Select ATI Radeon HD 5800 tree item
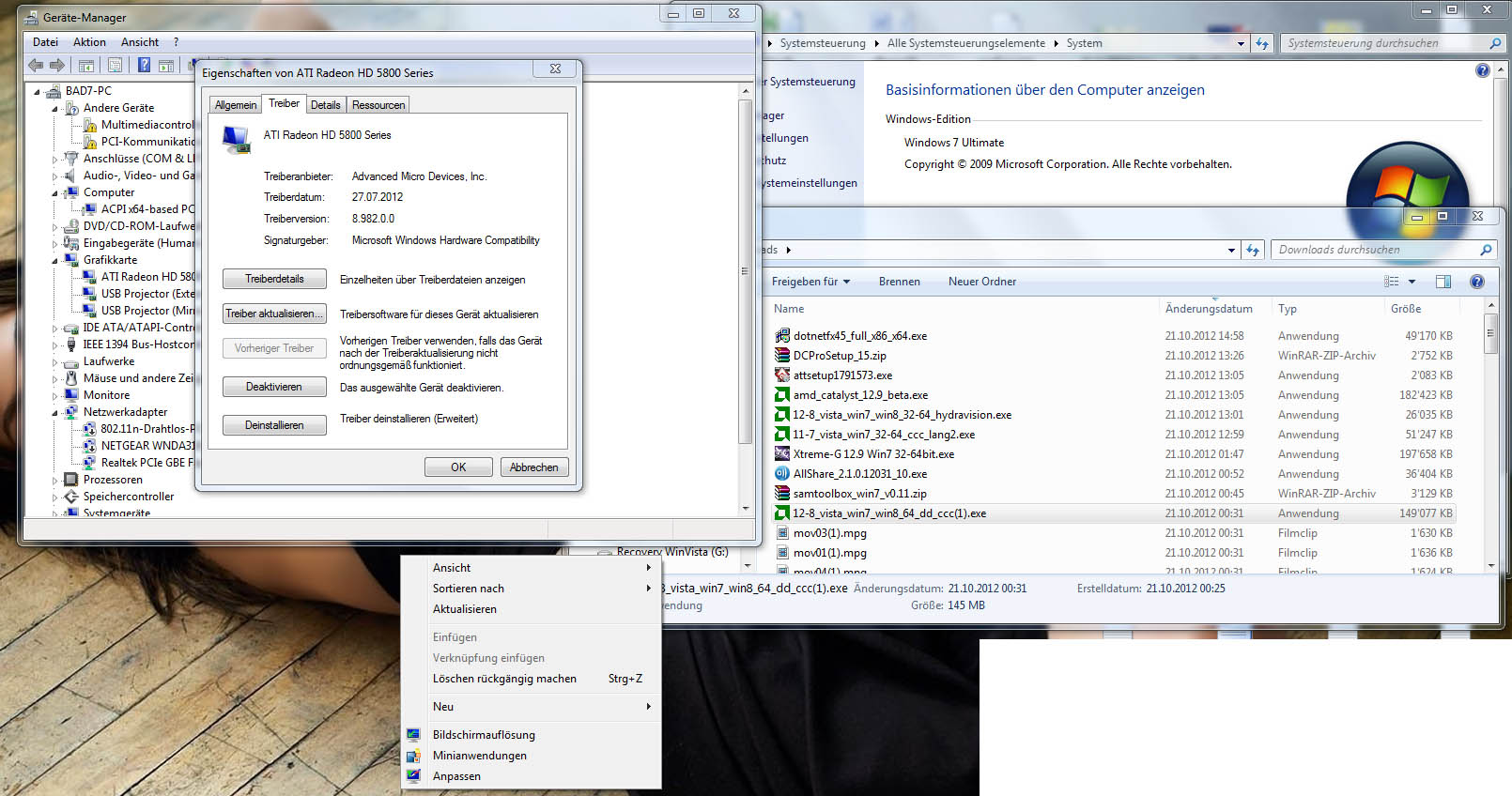Viewport: 1512px width, 796px height. coord(139,277)
